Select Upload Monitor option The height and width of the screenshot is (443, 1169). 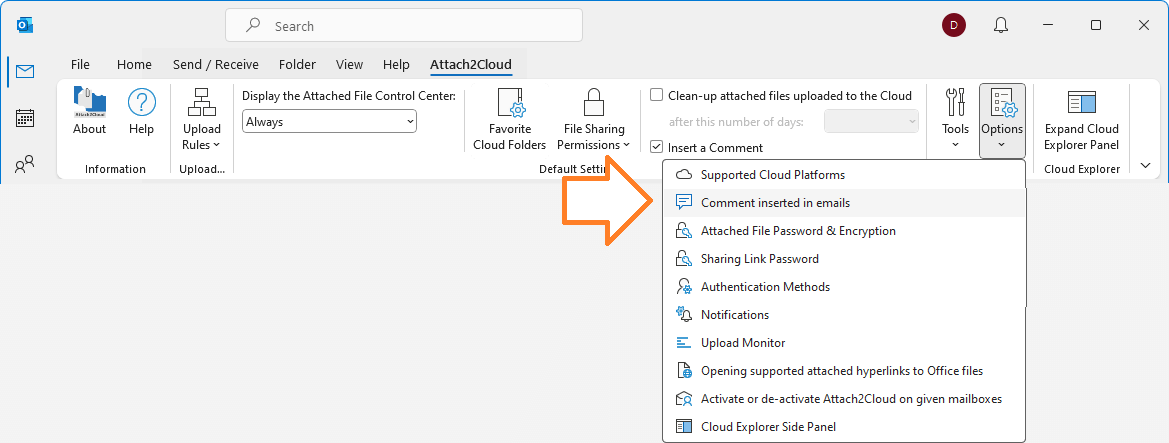(x=844, y=343)
